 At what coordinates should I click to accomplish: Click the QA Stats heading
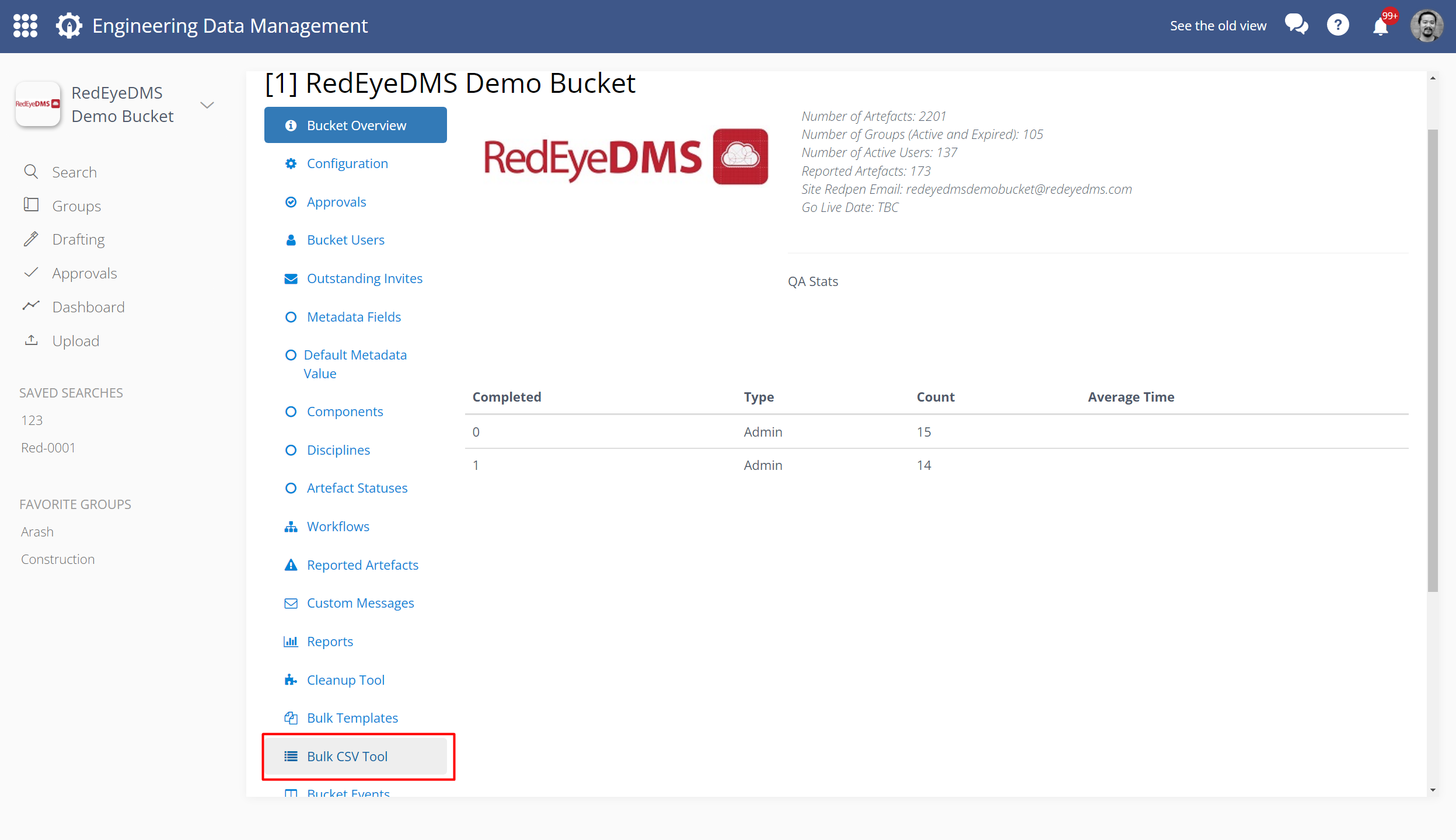point(813,281)
